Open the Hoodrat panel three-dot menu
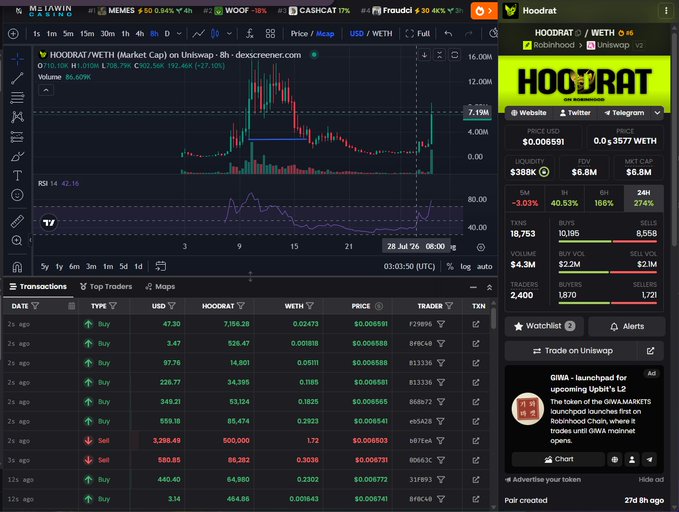The width and height of the screenshot is (679, 512). pos(666,11)
